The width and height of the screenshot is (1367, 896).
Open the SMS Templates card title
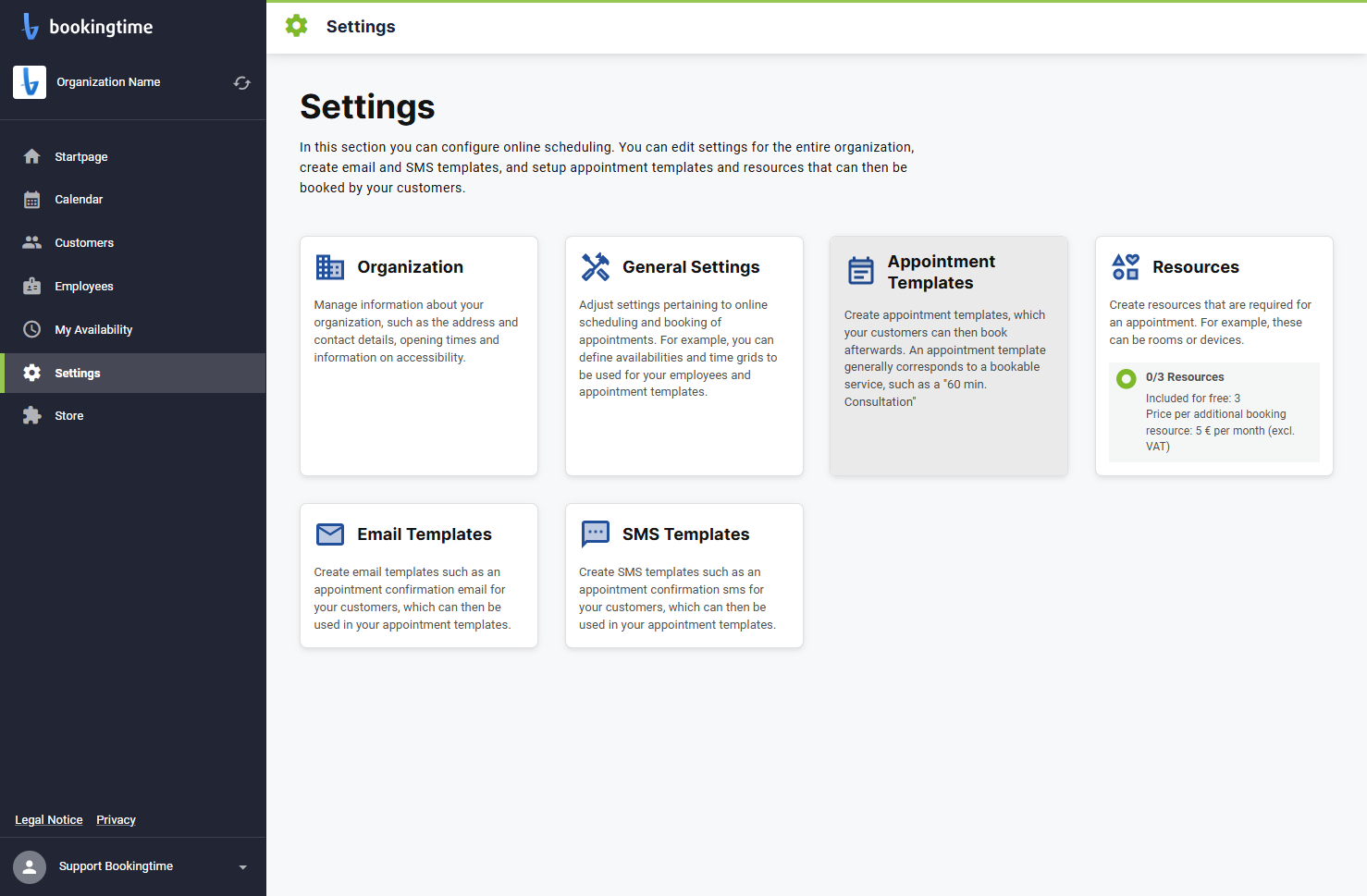(686, 534)
